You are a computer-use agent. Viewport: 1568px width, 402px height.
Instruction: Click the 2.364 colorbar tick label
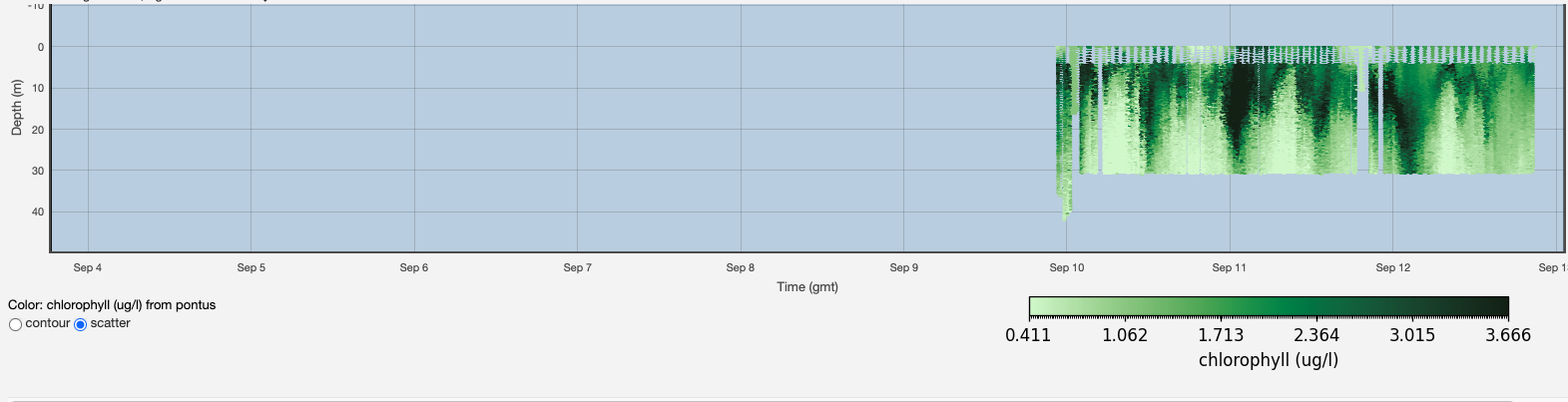1316,335
